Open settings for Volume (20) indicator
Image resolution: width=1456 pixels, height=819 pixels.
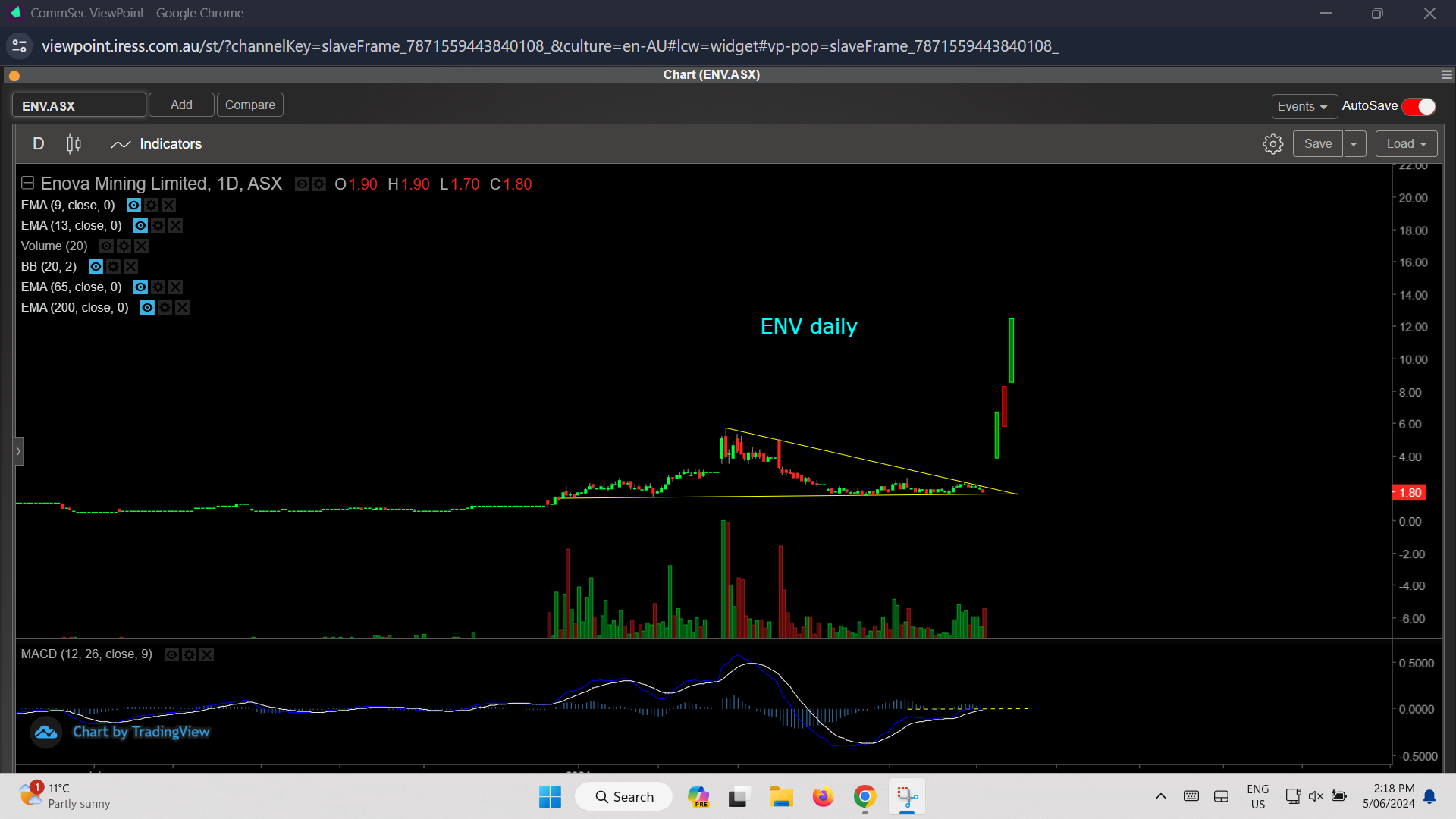point(124,246)
